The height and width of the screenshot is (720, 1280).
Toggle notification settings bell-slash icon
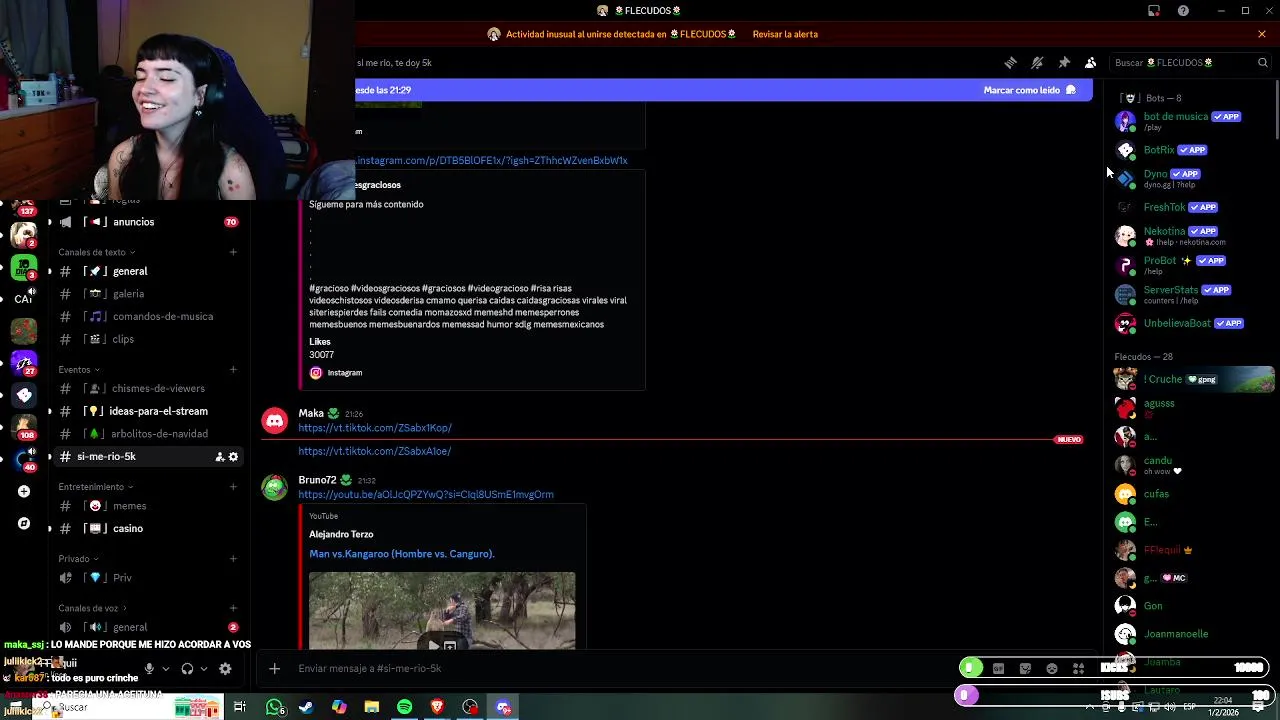click(x=1037, y=62)
